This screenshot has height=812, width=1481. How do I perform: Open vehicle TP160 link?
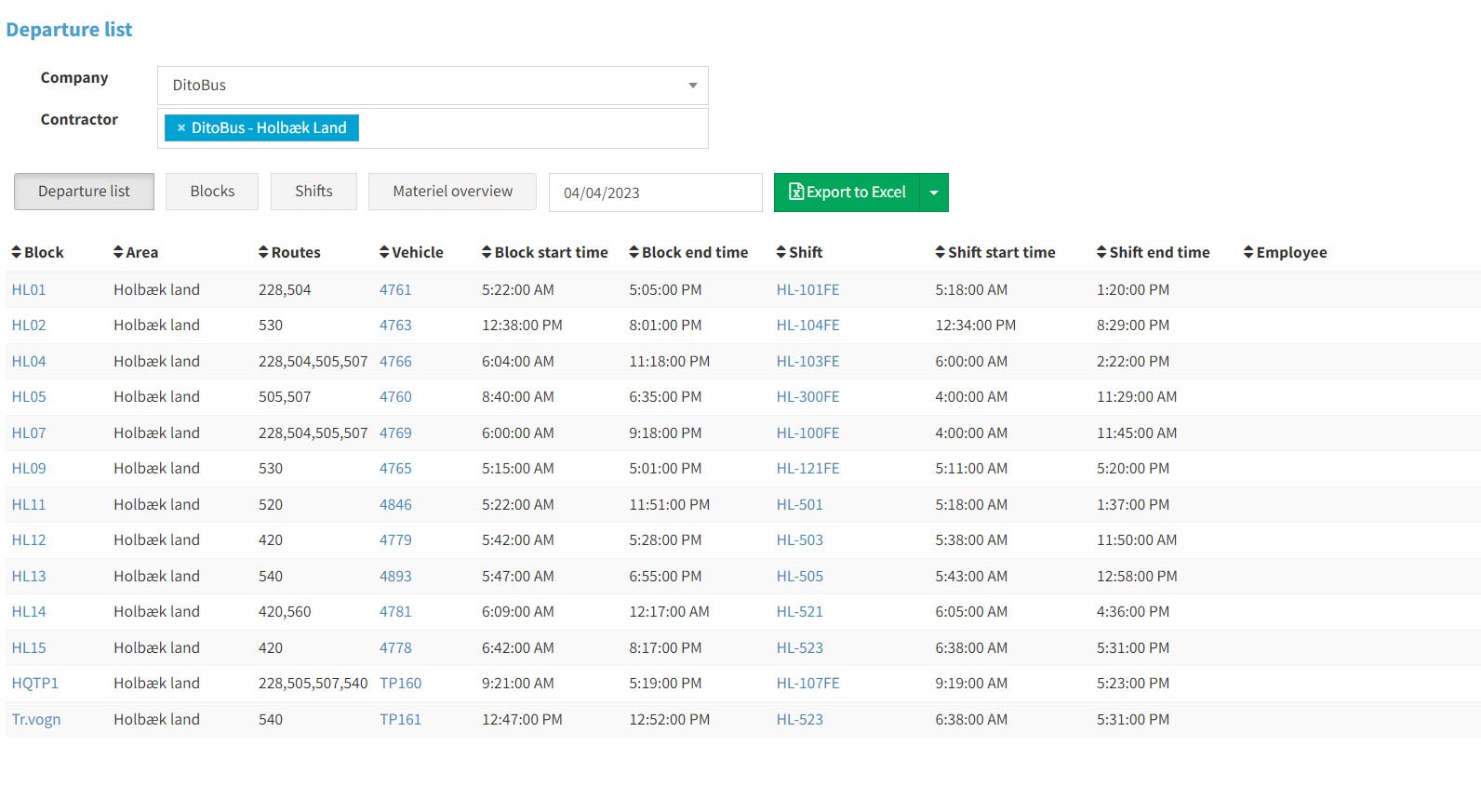pyautogui.click(x=401, y=684)
